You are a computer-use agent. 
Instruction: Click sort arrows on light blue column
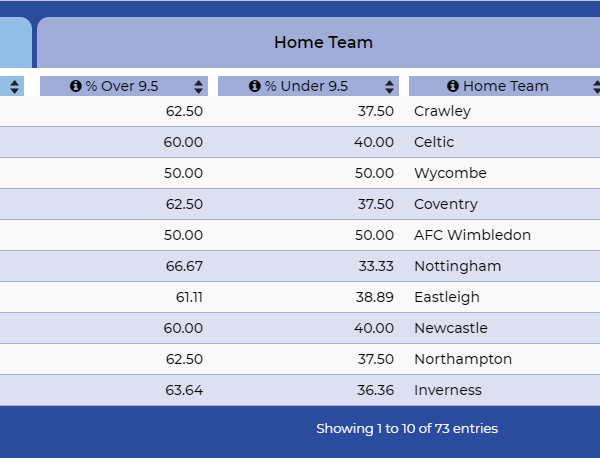[x=15, y=86]
